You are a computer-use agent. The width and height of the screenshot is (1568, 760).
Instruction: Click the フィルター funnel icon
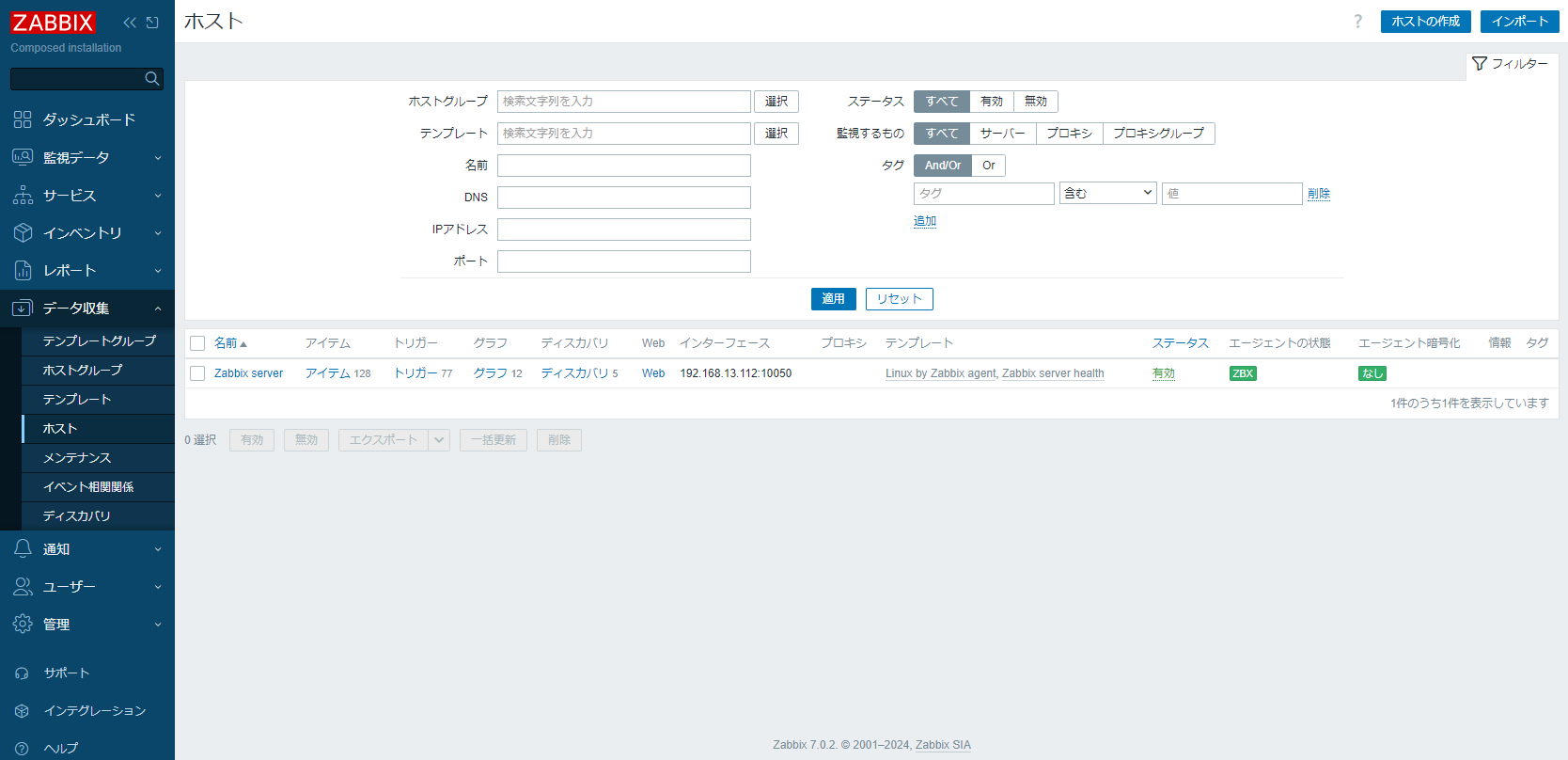[1480, 64]
